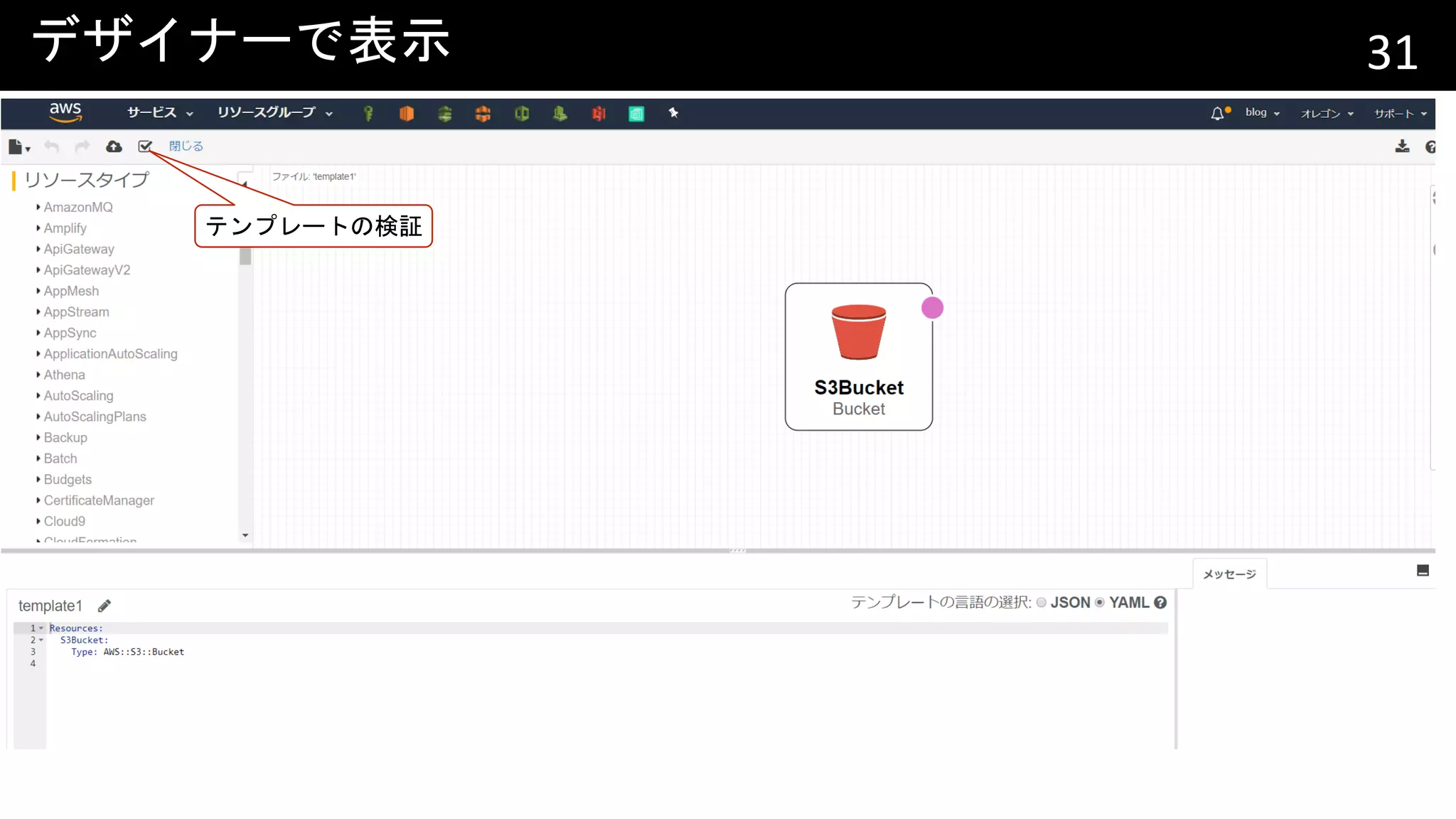Select JSON template language

(x=1042, y=603)
